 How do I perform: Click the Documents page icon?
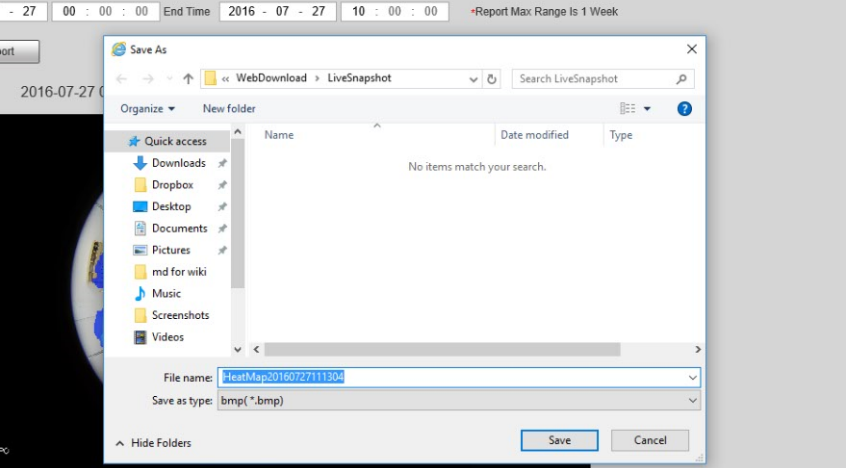click(x=140, y=228)
